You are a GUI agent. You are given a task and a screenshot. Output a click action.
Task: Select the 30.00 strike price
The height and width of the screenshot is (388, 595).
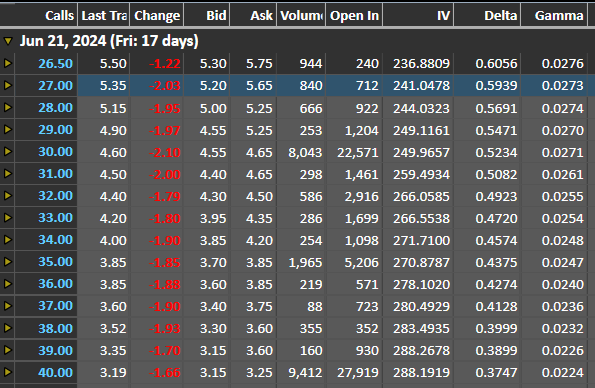click(55, 151)
